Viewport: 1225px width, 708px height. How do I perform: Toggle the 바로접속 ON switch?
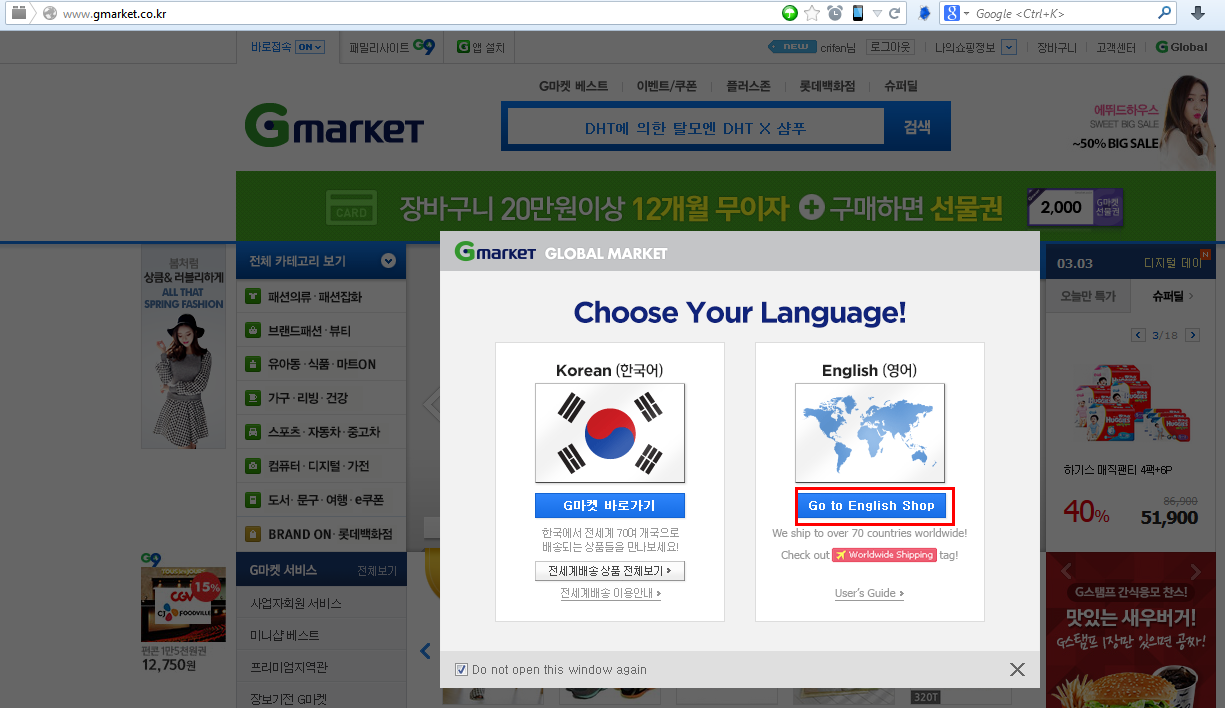pos(310,47)
